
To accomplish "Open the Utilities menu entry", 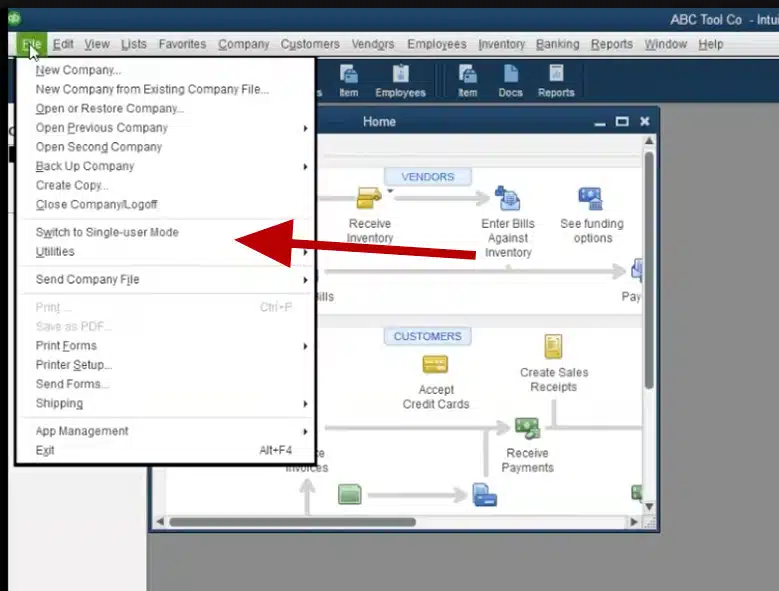I will point(166,252).
